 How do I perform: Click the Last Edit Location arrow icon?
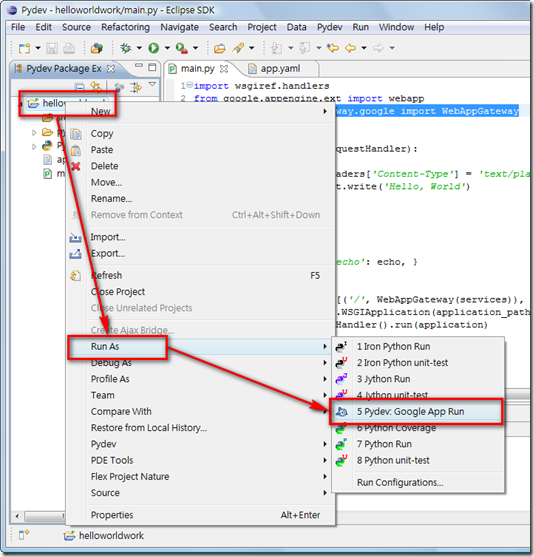(333, 48)
